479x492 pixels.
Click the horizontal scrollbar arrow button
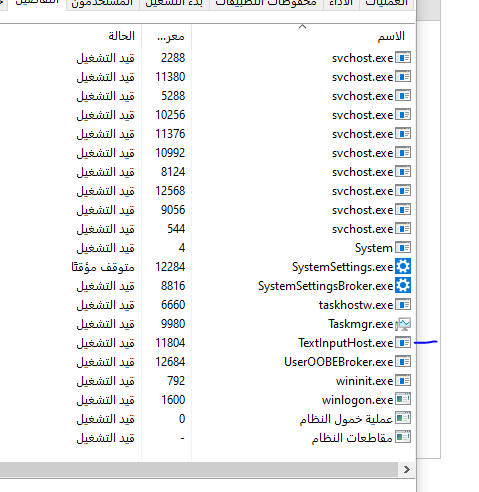tap(407, 470)
